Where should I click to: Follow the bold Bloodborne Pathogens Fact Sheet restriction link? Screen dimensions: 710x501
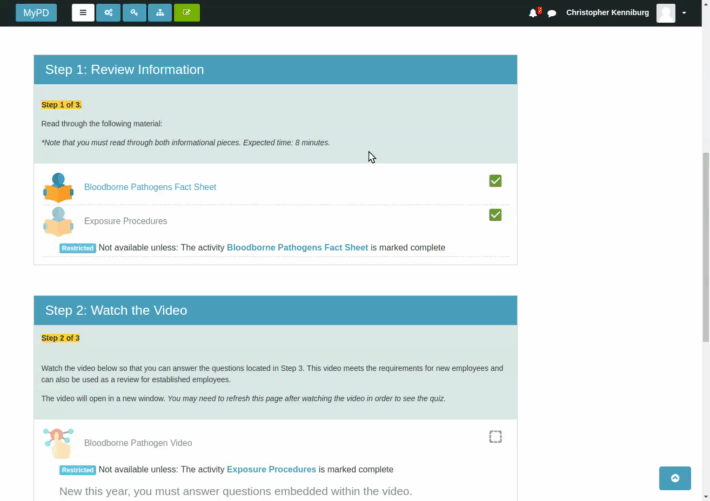[x=297, y=248]
